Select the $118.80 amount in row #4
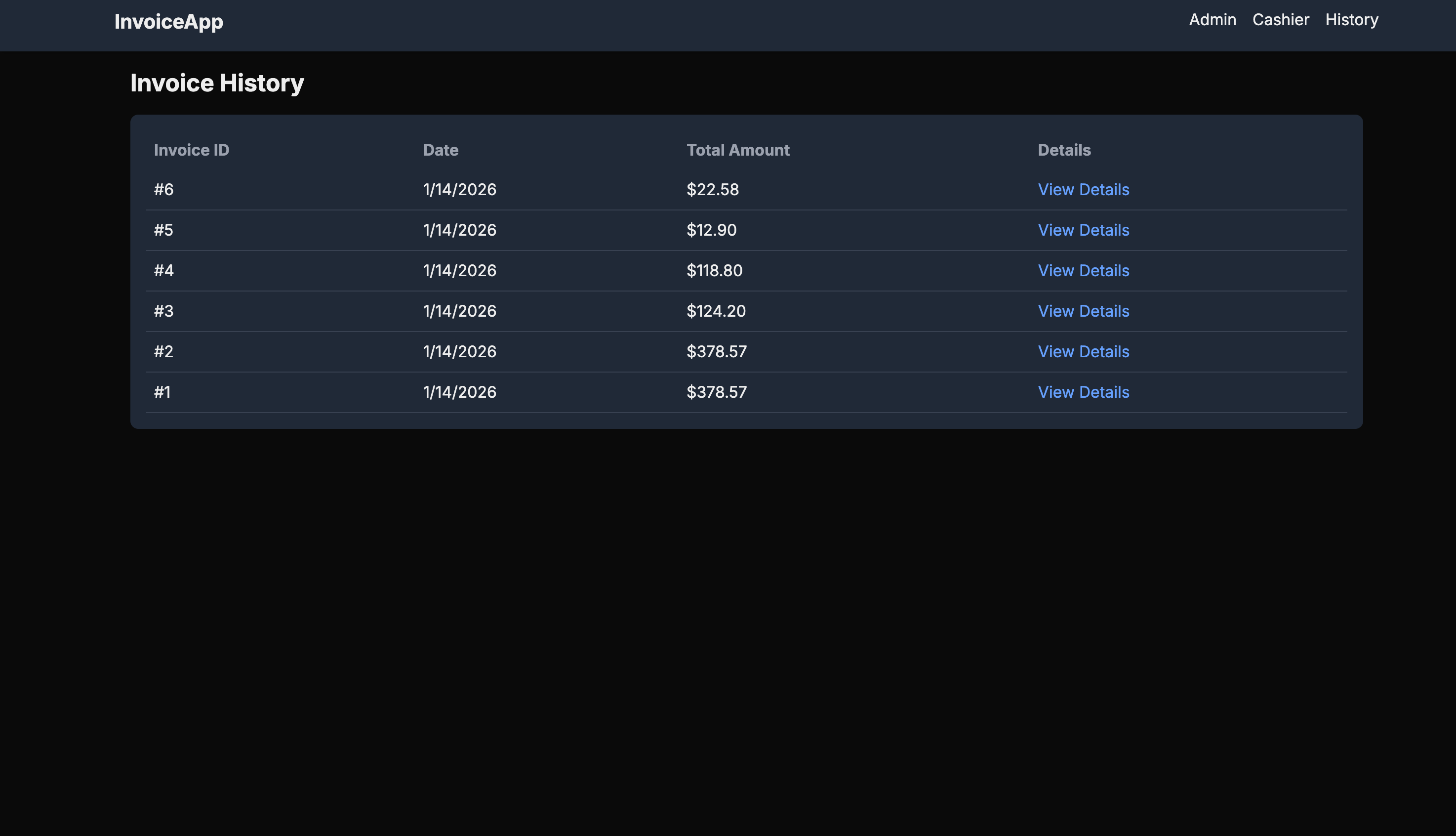The image size is (1456, 836). (x=714, y=270)
